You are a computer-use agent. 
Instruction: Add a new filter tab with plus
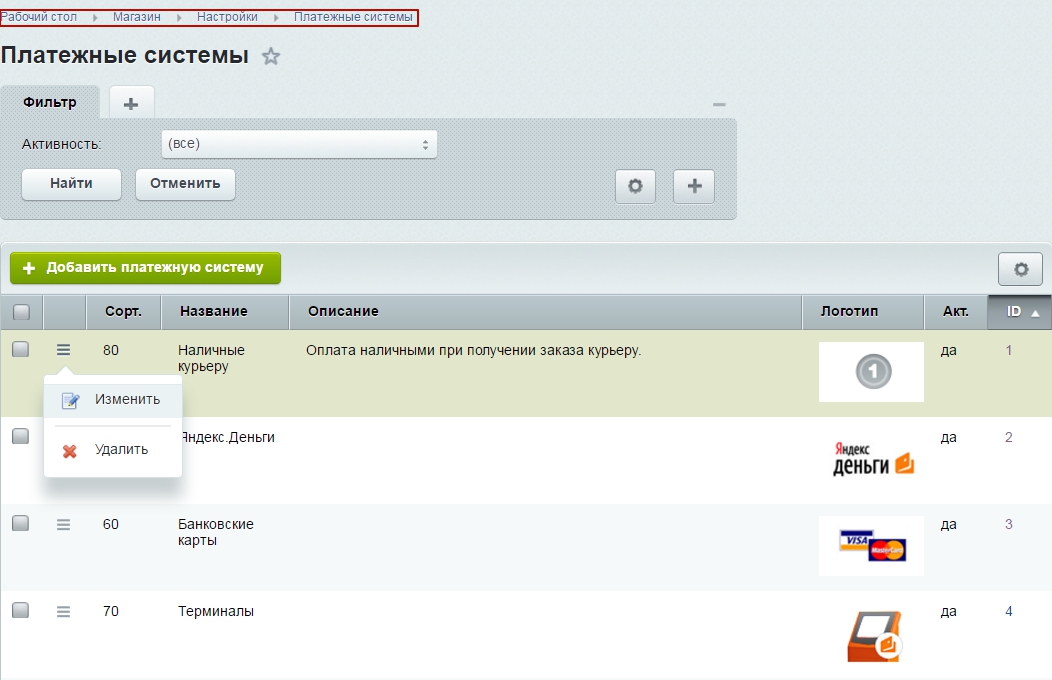click(131, 103)
